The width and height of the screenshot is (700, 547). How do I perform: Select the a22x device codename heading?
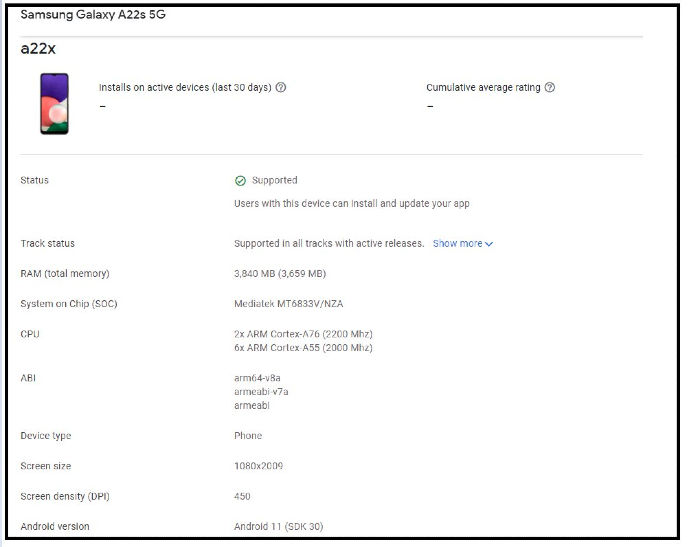38,48
